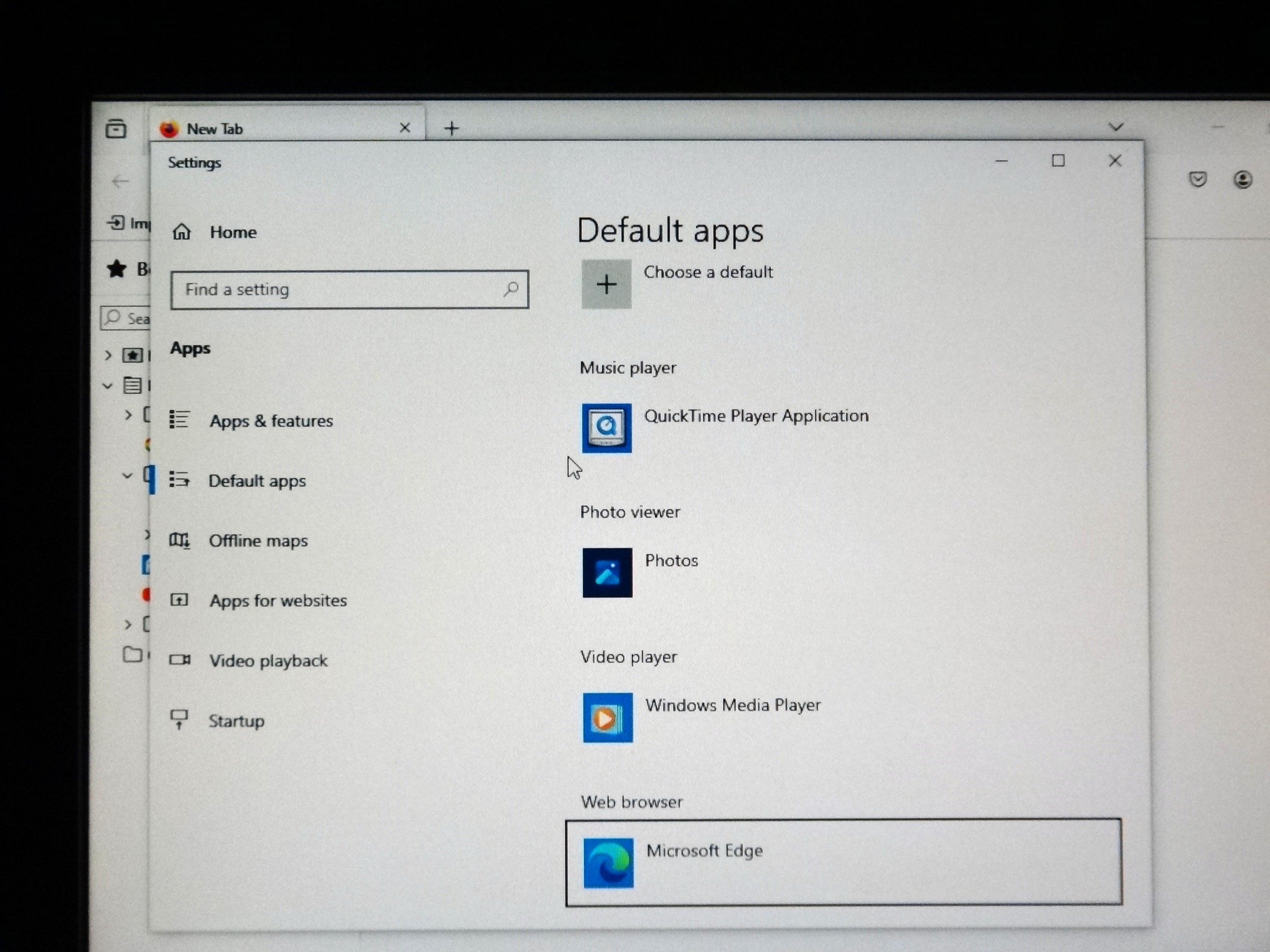Click Choose a default label
The height and width of the screenshot is (952, 1270).
coord(708,272)
